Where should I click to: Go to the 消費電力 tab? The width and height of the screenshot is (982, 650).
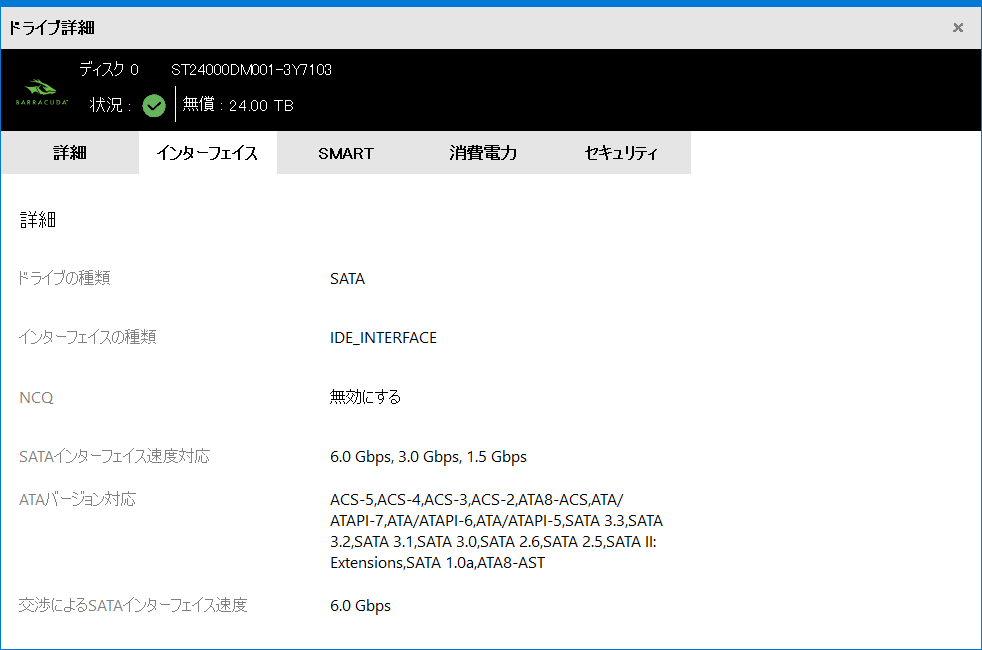(x=483, y=153)
